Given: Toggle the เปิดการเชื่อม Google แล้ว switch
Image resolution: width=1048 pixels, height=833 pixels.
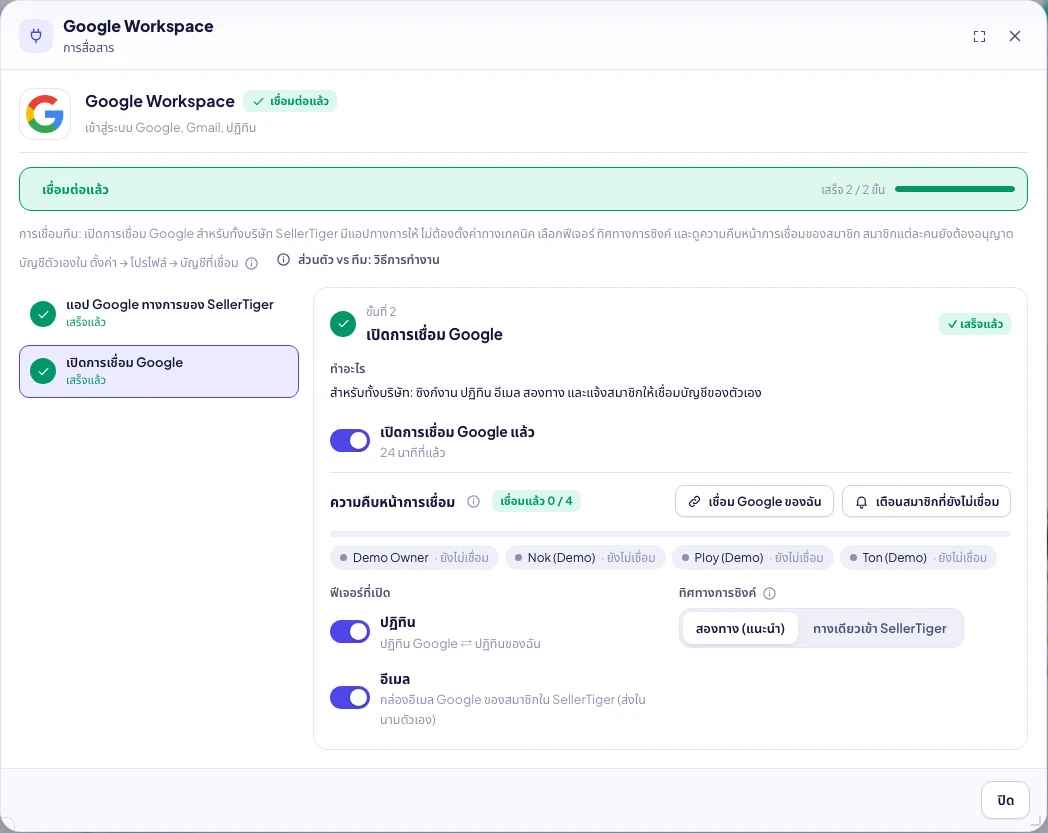Looking at the screenshot, I should [x=350, y=441].
